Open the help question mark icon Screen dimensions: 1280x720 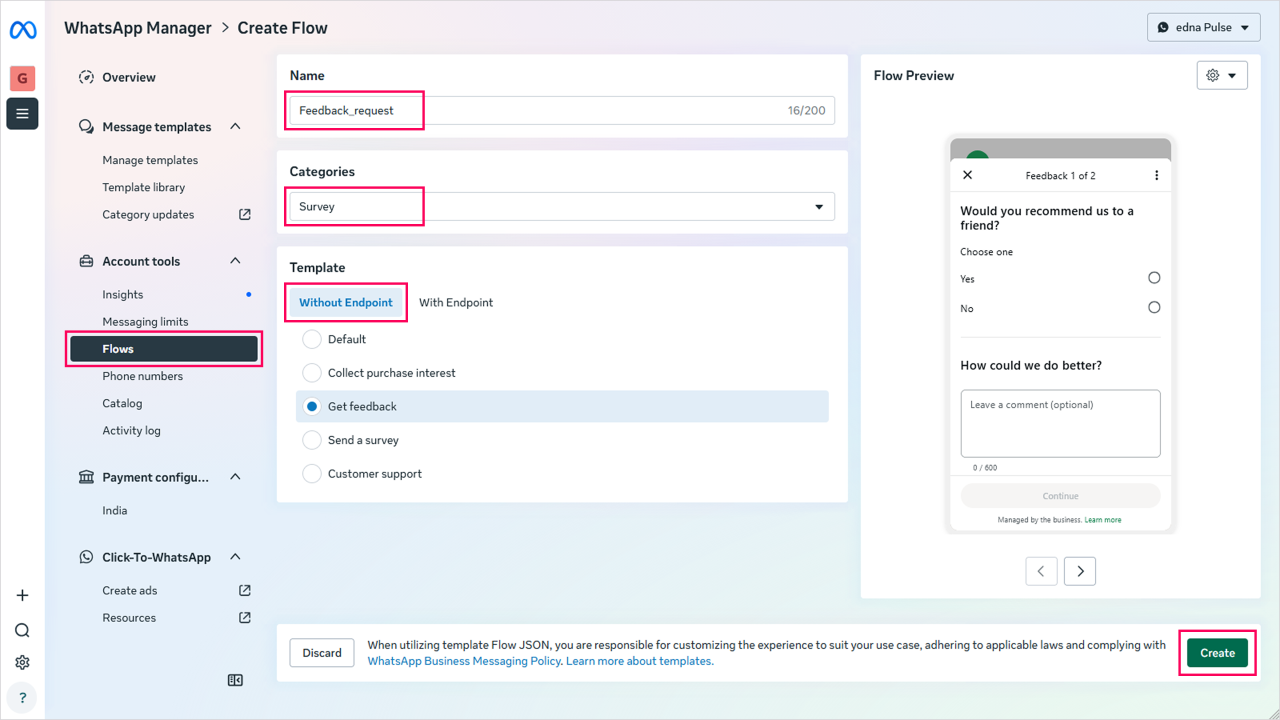pos(22,697)
